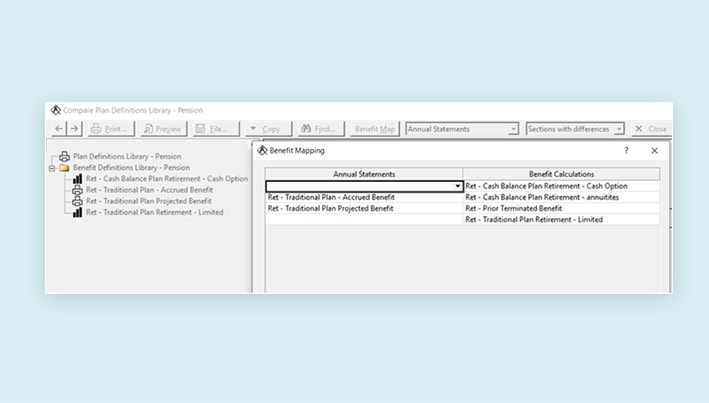Click folder icon beside Benefit Definitions Library

pos(65,168)
